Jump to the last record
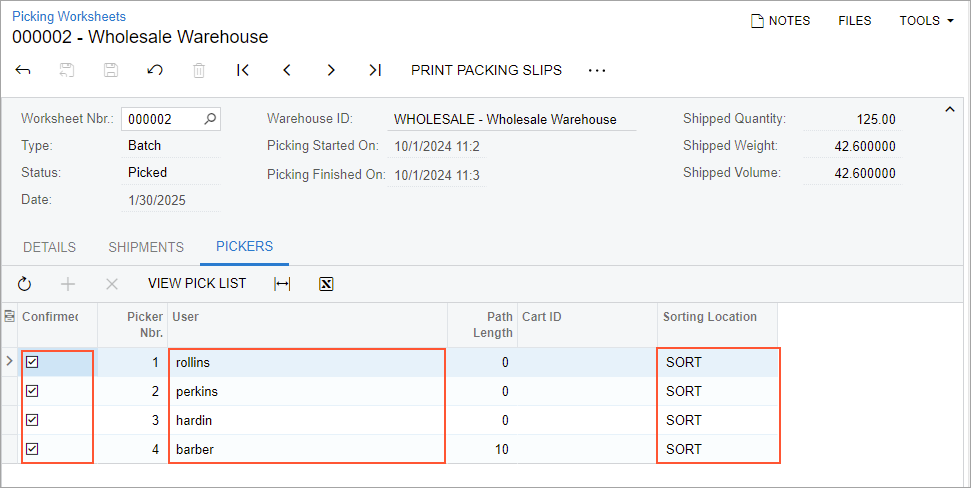 pos(375,70)
